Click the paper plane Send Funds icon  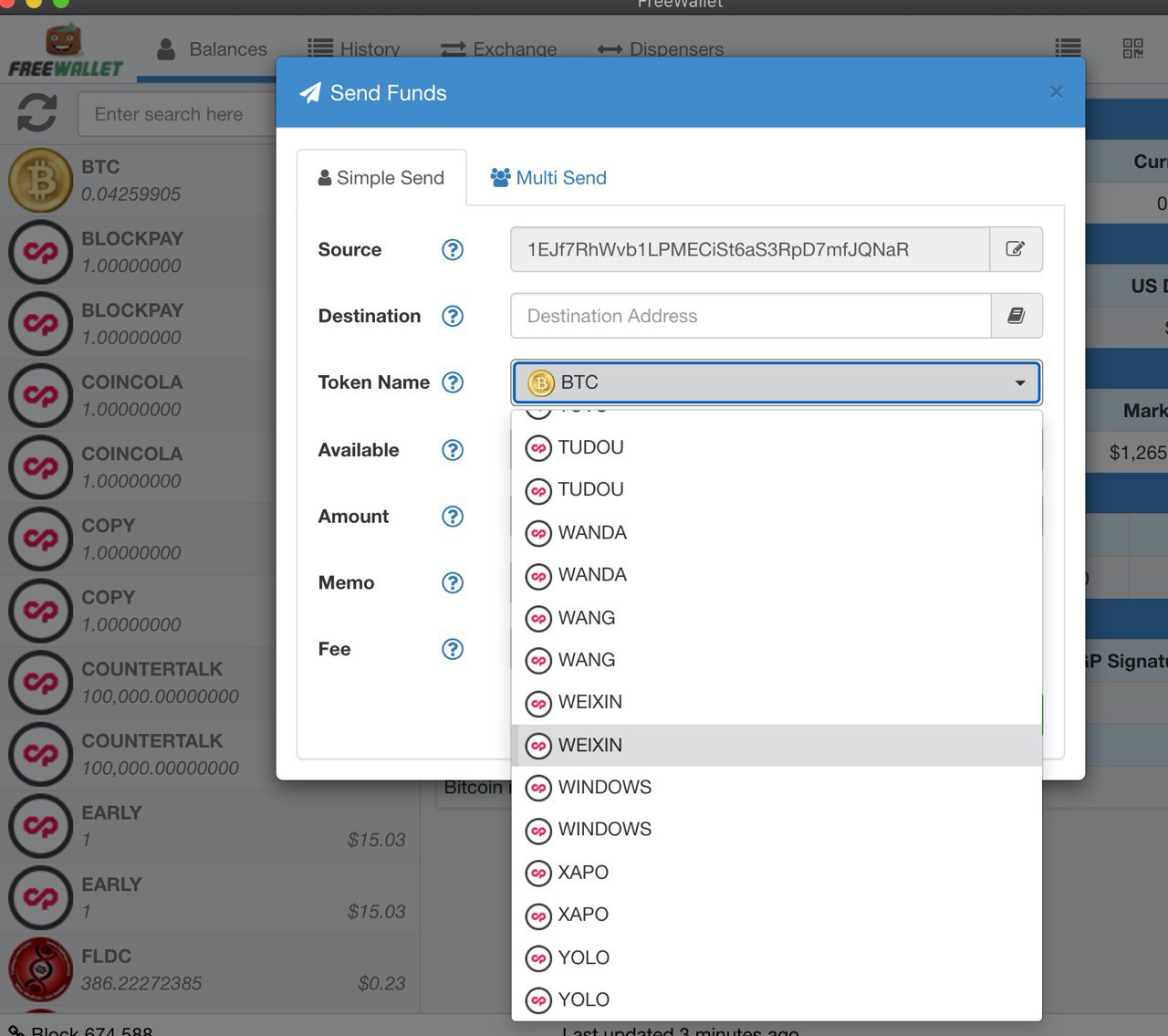pos(310,93)
